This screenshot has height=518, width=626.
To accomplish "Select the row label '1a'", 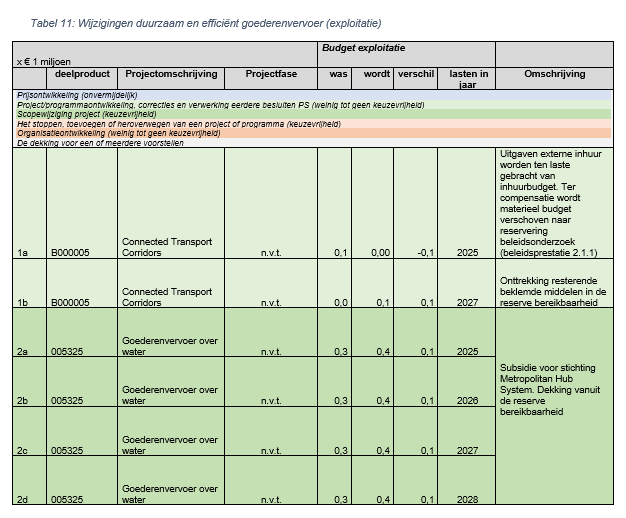I will 22,253.
